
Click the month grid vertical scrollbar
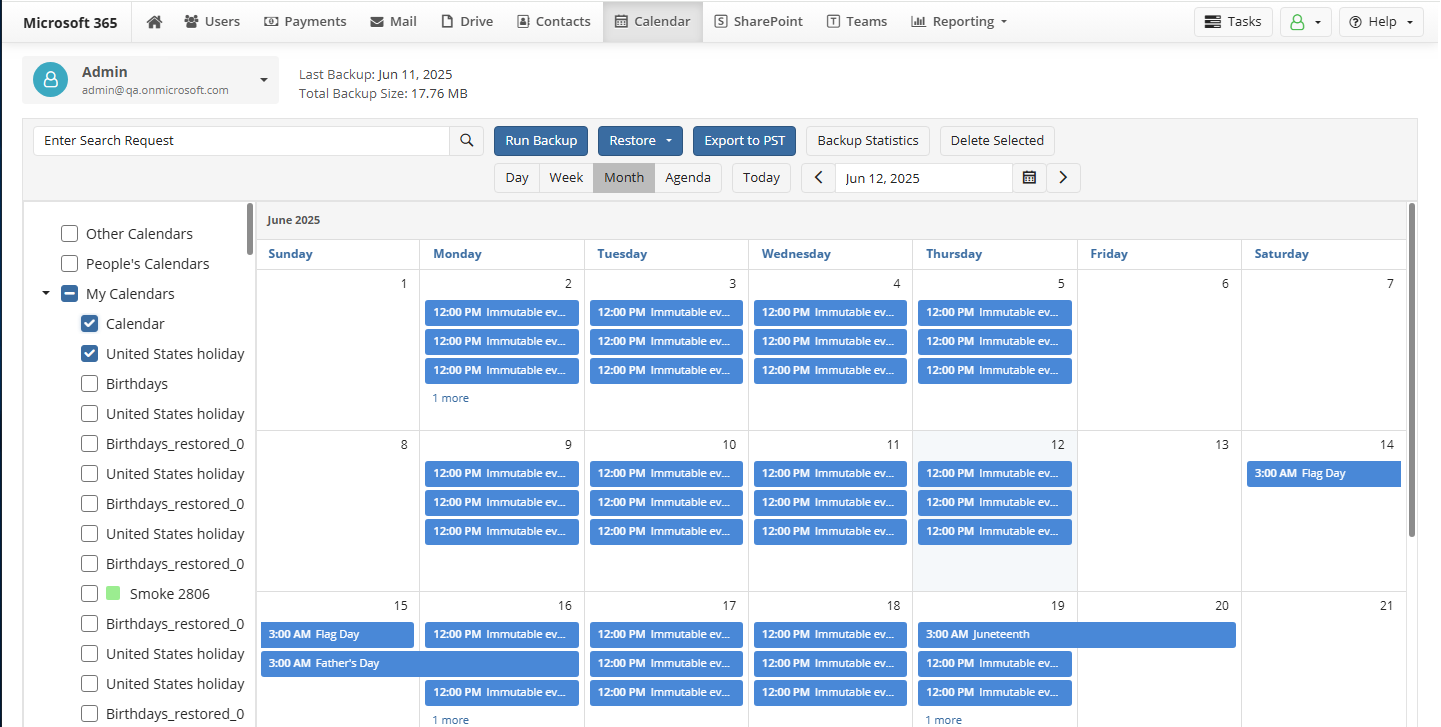pos(1412,370)
